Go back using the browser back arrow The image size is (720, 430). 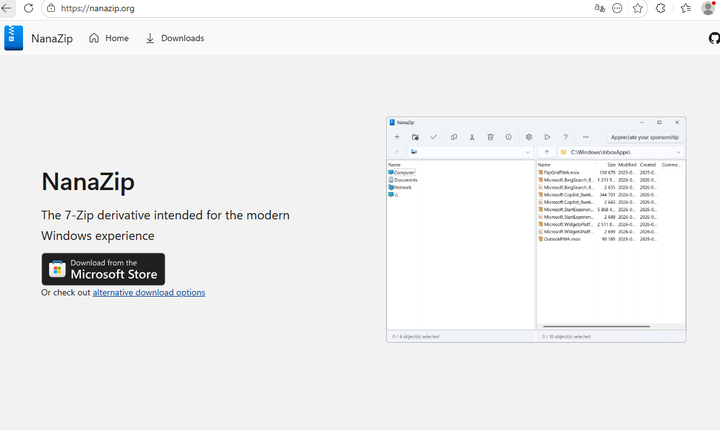(6, 8)
